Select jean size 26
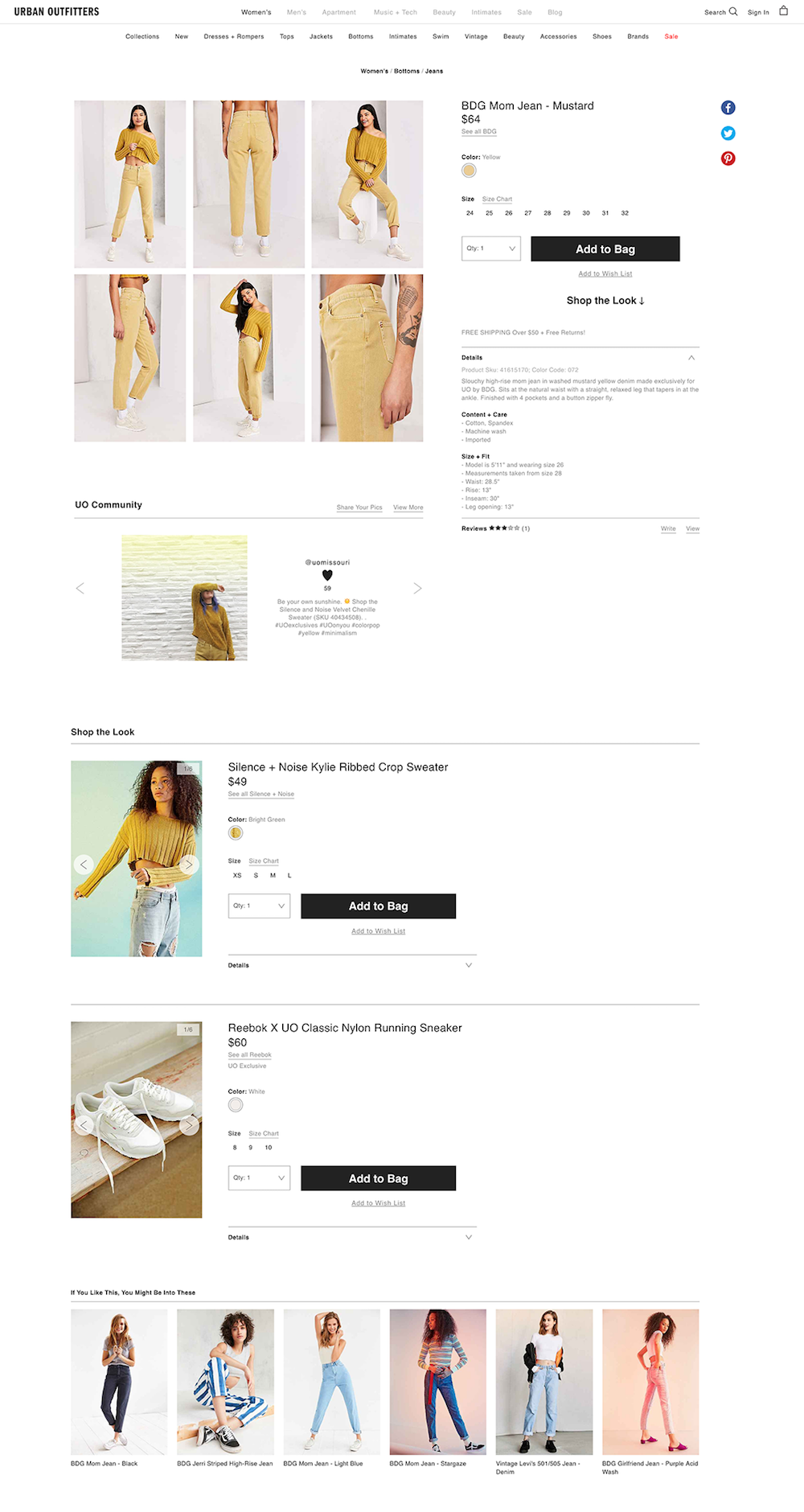The width and height of the screenshot is (804, 1512). pos(509,213)
